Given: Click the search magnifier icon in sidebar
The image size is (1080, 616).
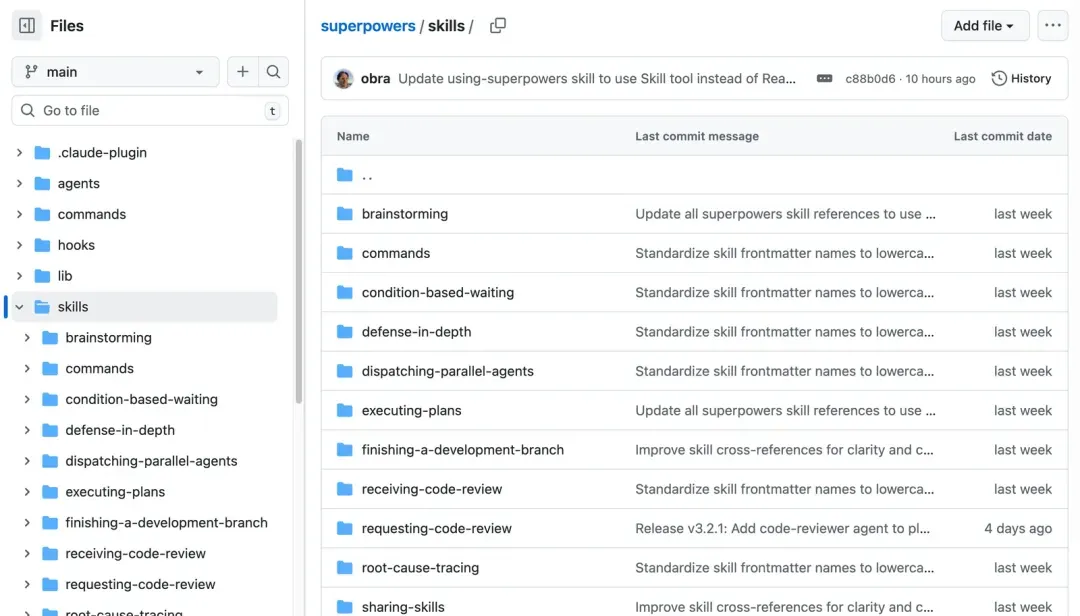Looking at the screenshot, I should coord(273,72).
